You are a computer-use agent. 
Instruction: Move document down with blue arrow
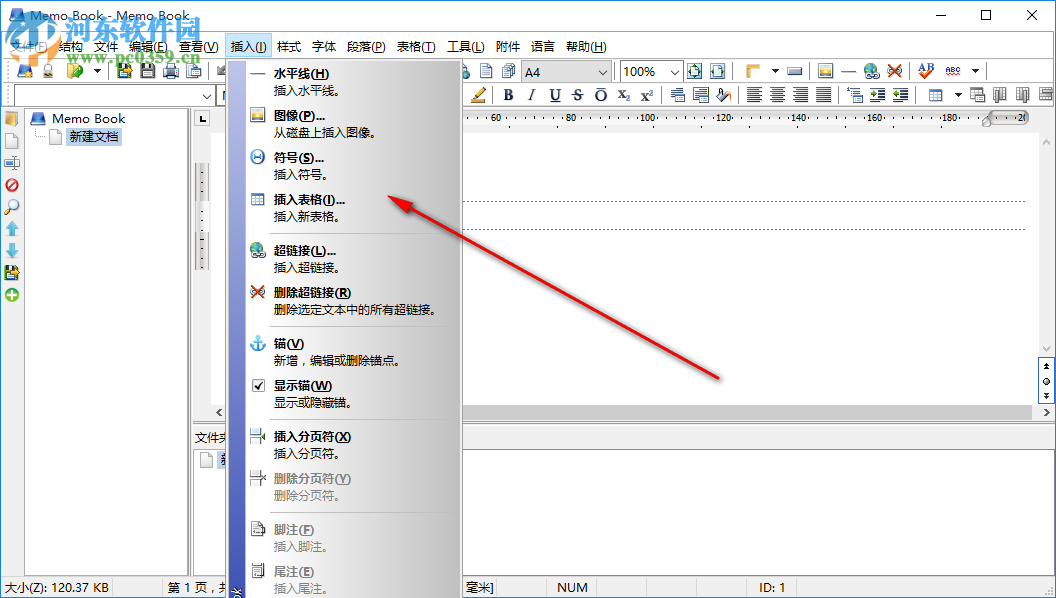click(12, 251)
